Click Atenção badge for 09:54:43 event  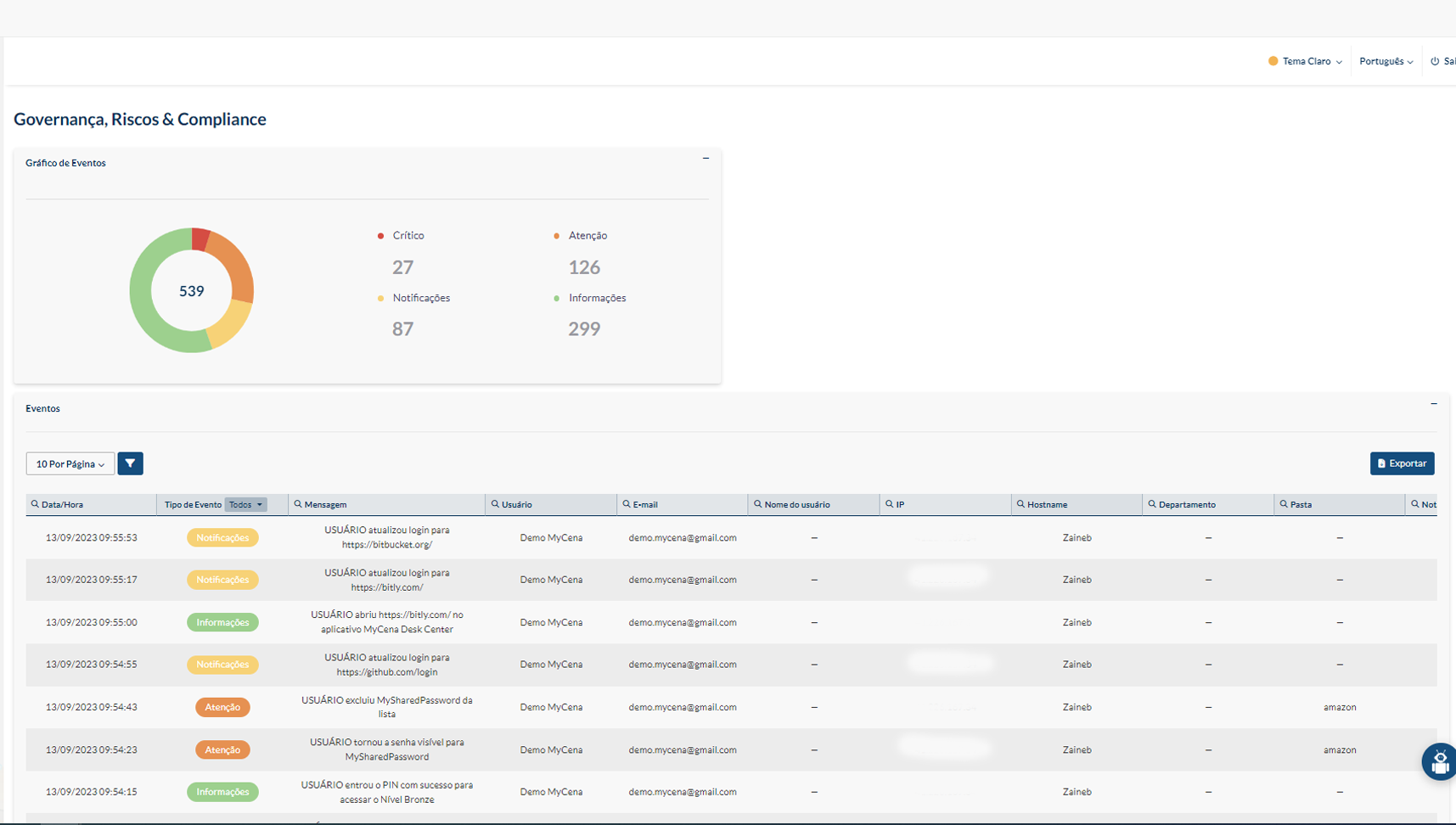pyautogui.click(x=222, y=707)
